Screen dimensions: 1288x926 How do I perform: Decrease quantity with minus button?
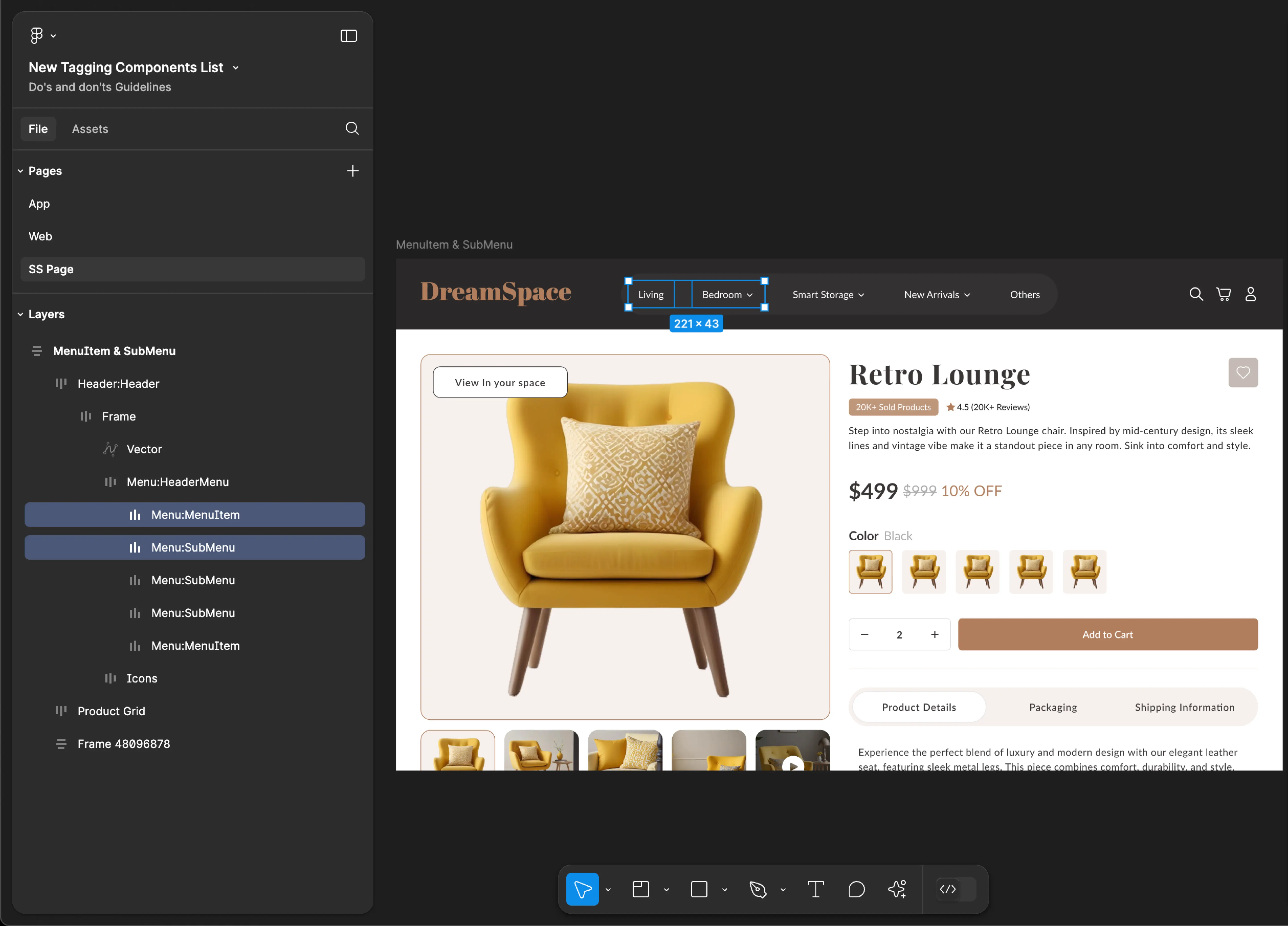864,634
